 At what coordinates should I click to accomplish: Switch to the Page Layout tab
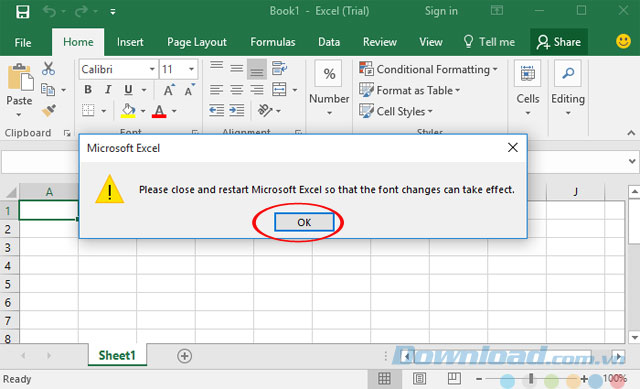point(196,42)
